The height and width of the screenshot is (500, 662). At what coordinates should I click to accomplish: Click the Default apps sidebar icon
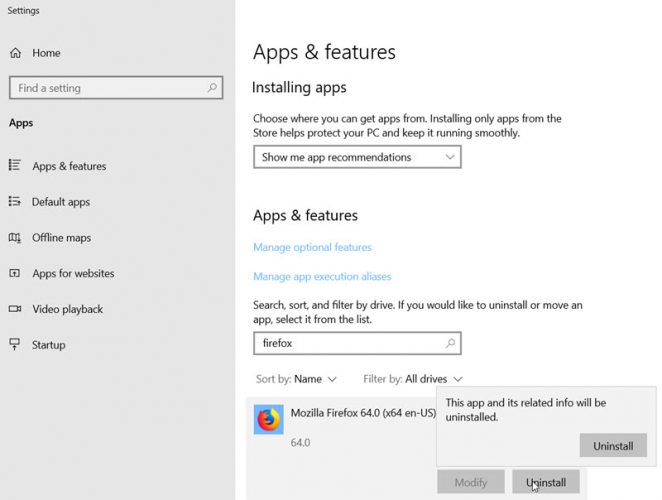15,201
